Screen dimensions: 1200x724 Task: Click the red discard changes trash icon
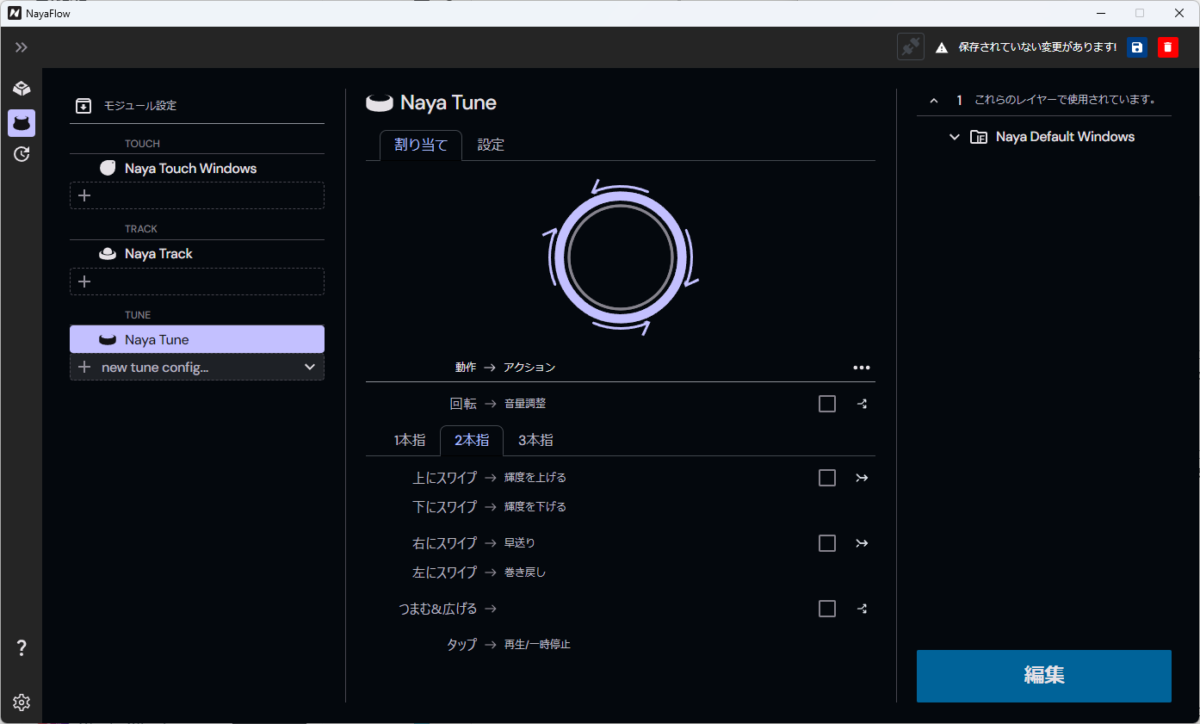tap(1168, 47)
